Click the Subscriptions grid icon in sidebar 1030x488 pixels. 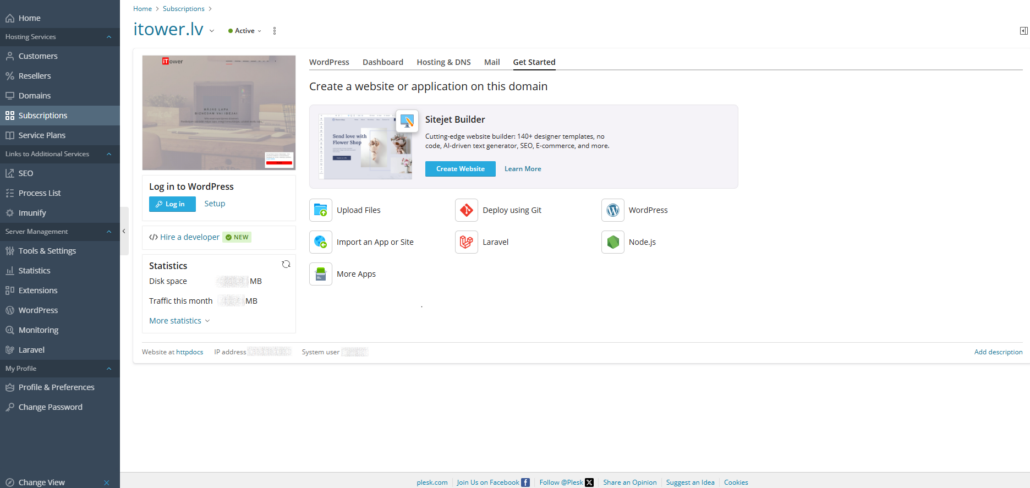tap(9, 116)
